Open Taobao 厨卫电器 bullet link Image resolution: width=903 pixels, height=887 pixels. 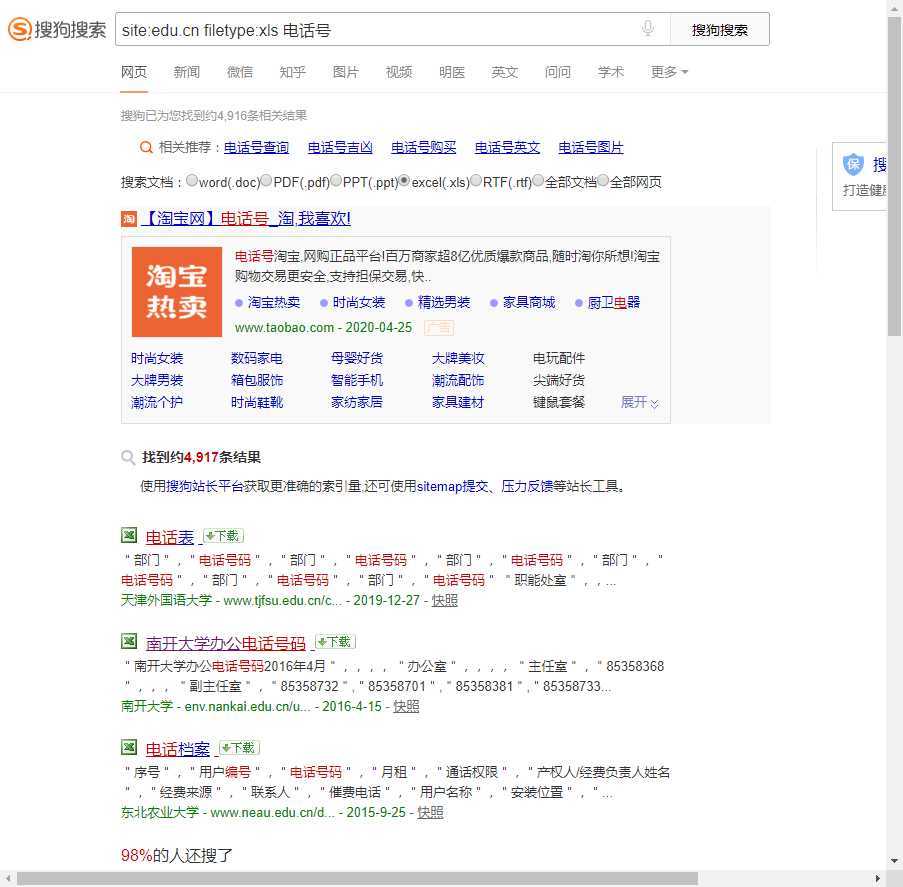pyautogui.click(x=614, y=302)
